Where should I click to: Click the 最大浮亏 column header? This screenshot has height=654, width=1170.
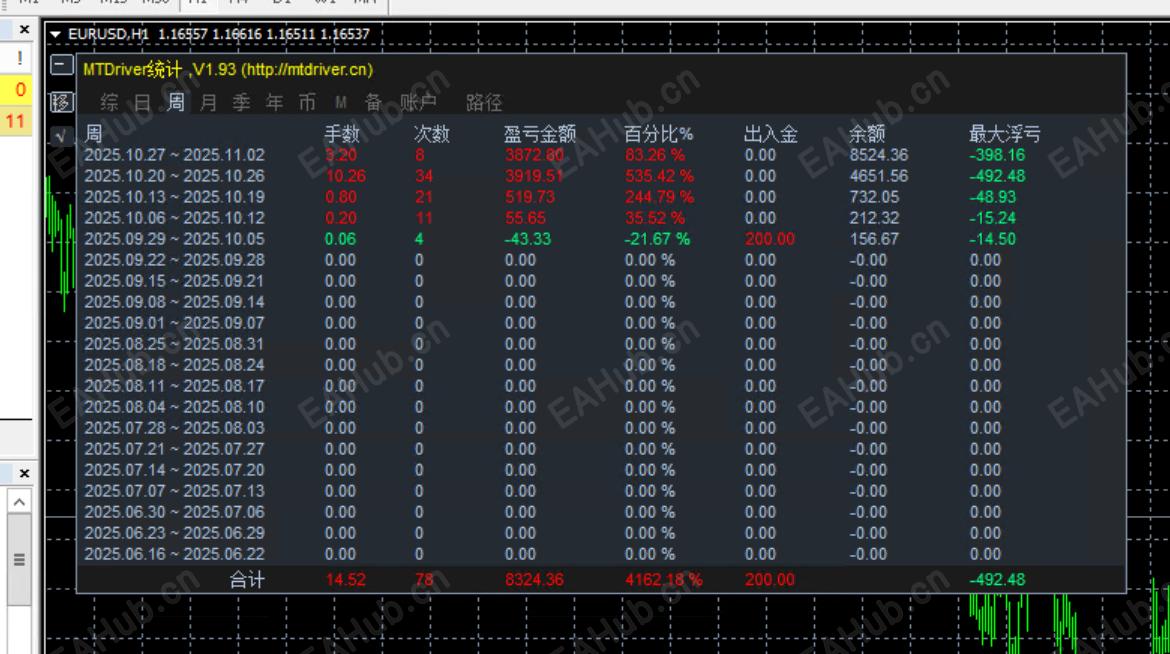pos(1004,134)
